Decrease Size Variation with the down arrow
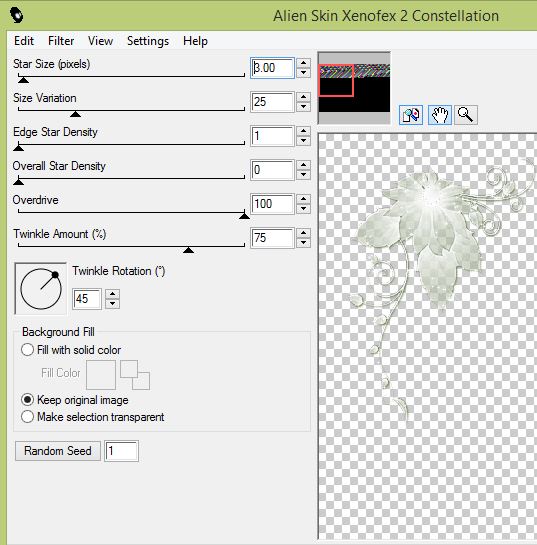This screenshot has width=537, height=545. [x=304, y=107]
